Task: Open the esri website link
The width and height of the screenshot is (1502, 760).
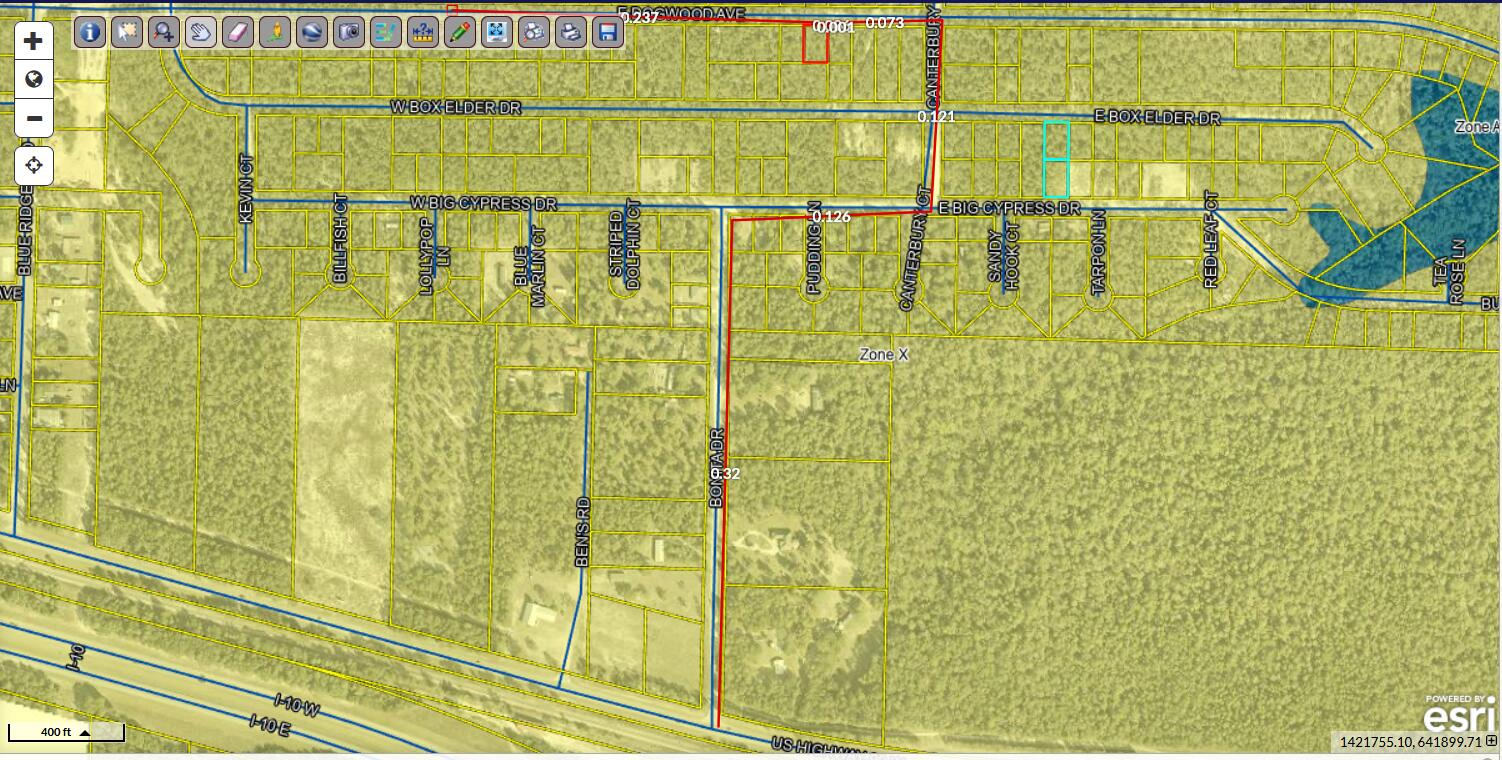Action: click(x=1456, y=716)
